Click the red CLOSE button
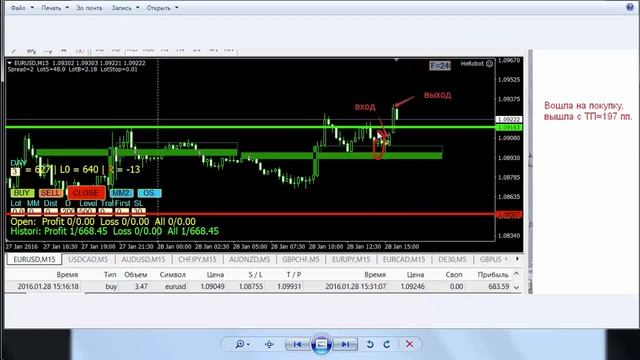 pyautogui.click(x=86, y=193)
